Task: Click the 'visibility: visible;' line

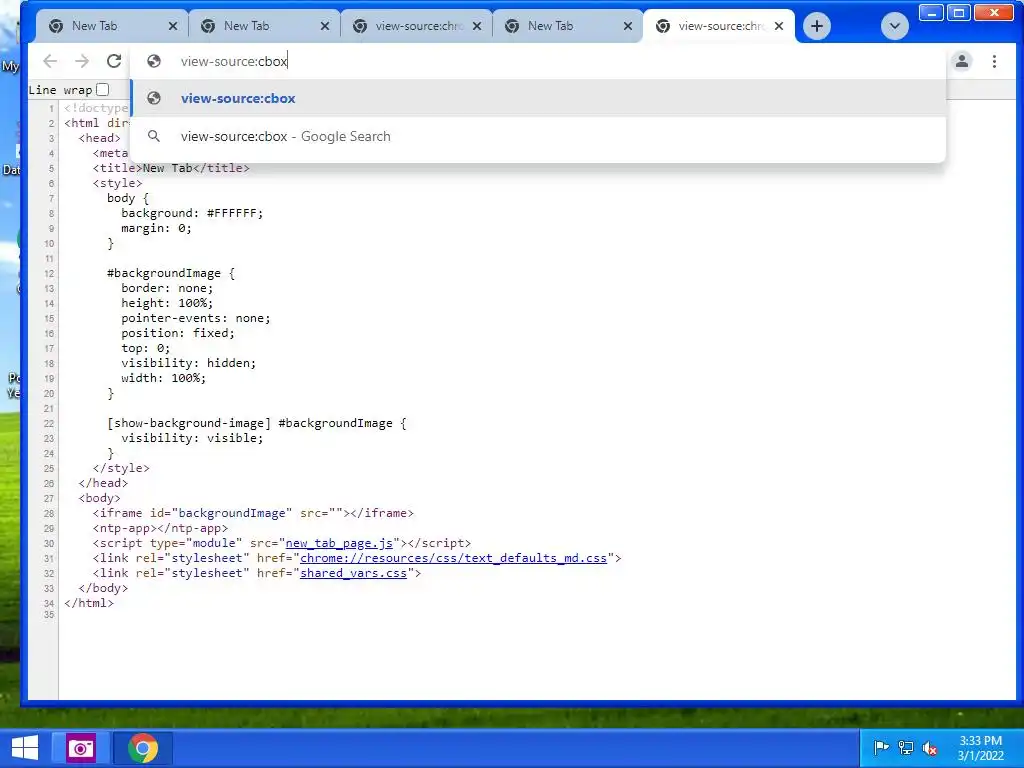Action: click(192, 438)
